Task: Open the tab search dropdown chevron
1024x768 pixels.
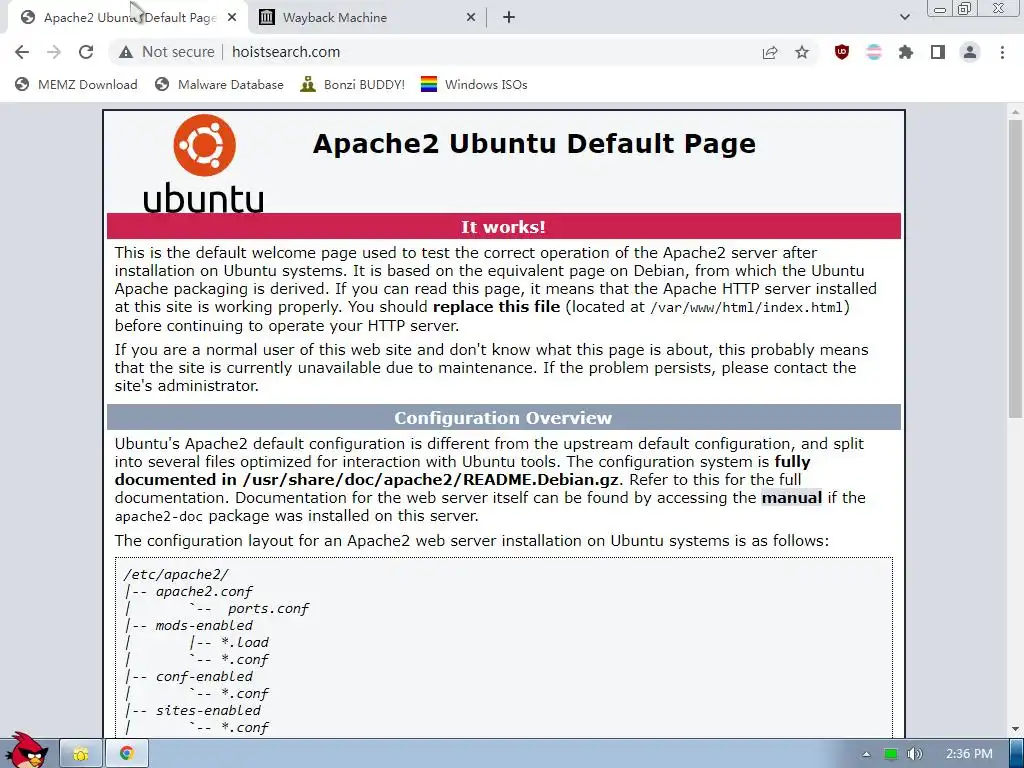Action: (x=904, y=17)
